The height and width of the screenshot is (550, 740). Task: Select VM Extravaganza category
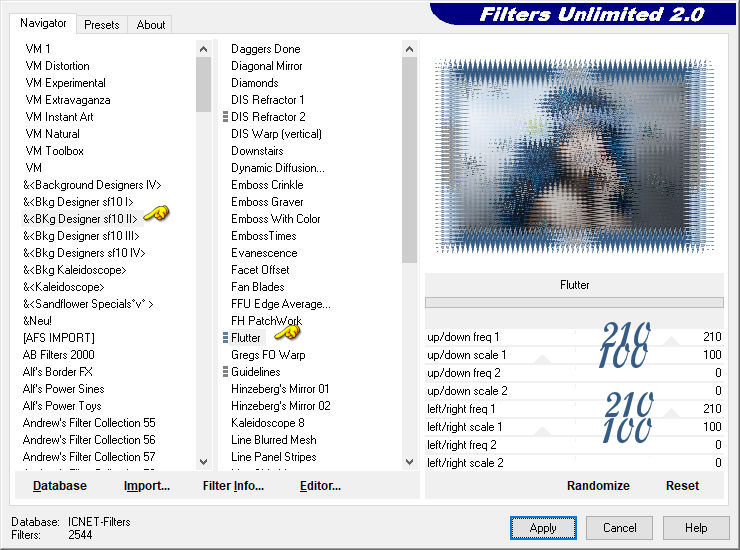68,100
